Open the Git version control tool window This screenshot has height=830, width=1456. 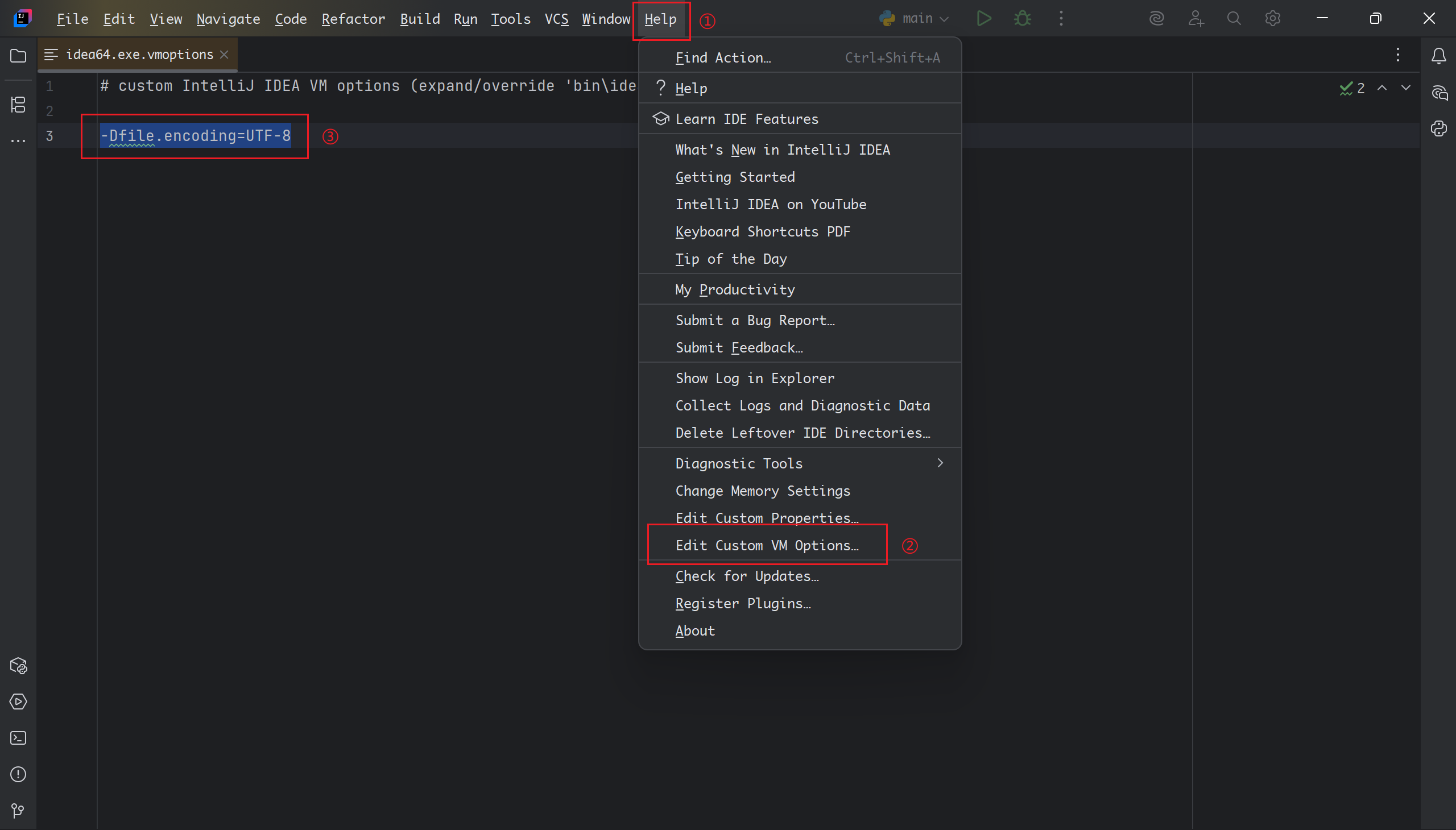pos(18,810)
